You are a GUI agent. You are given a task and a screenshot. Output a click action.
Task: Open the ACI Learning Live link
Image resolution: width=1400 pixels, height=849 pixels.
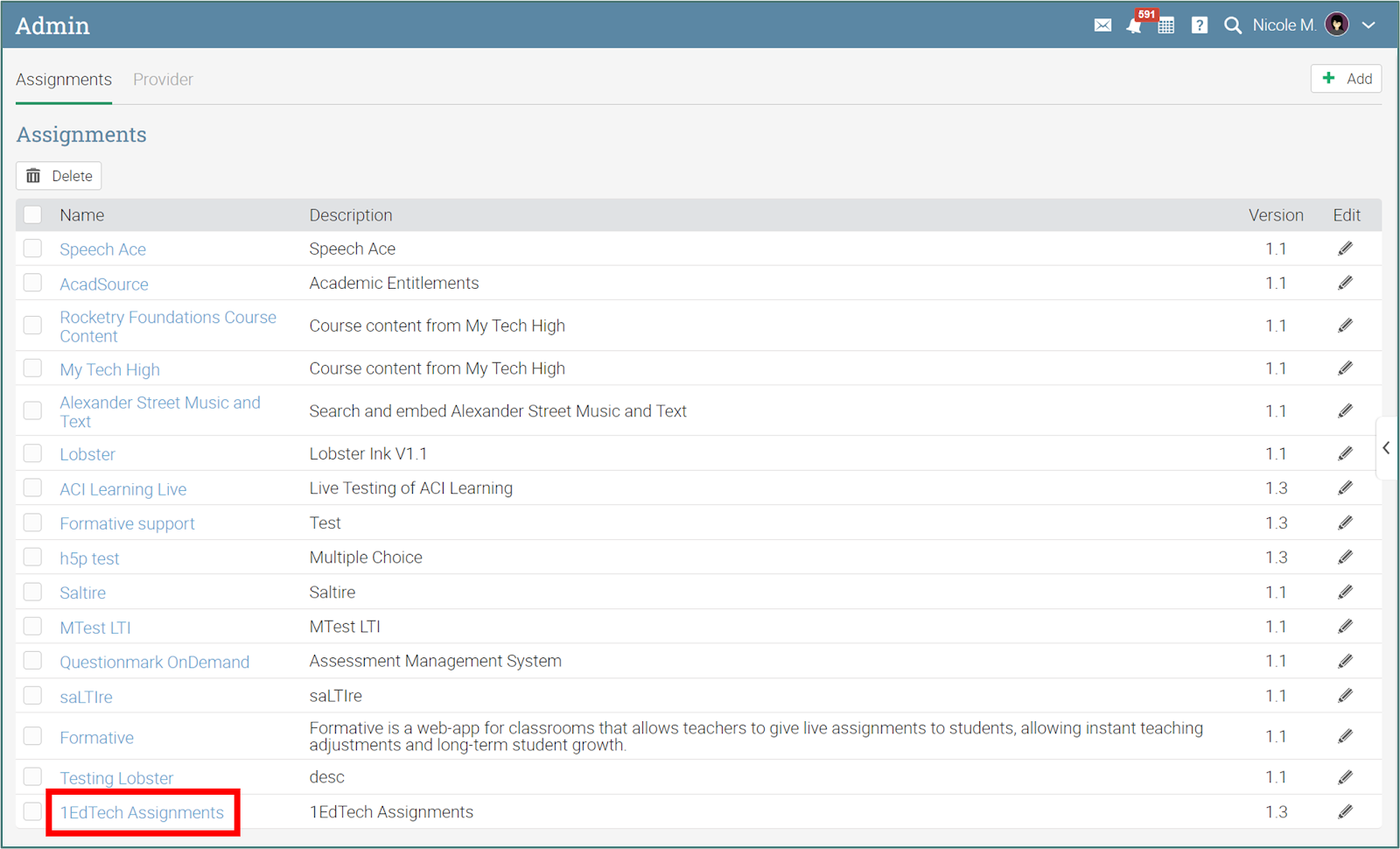pyautogui.click(x=122, y=489)
